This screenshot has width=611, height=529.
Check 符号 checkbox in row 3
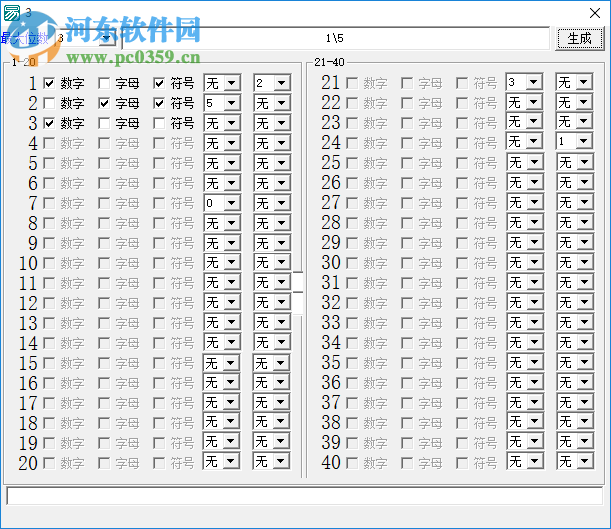159,123
